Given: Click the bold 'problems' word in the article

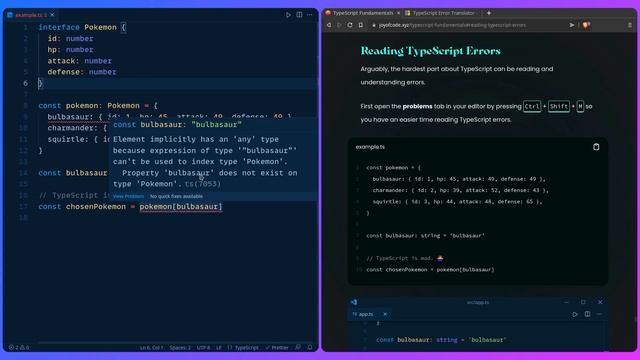Looking at the screenshot, I should [x=417, y=106].
